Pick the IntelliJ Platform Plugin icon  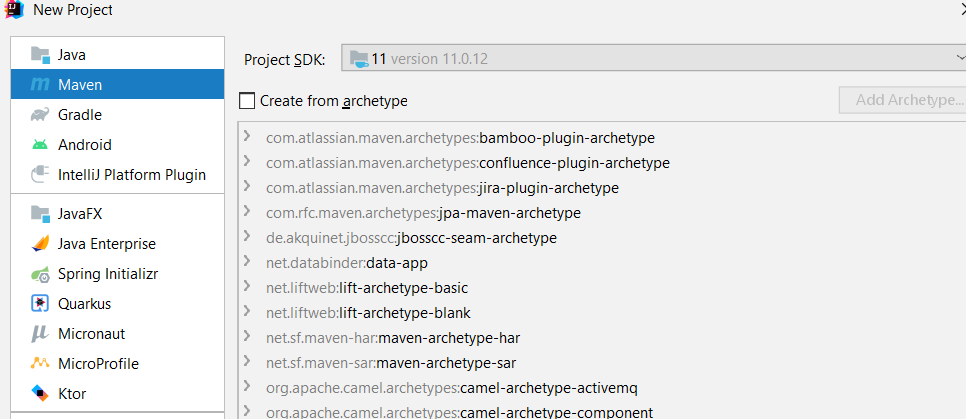[x=40, y=175]
